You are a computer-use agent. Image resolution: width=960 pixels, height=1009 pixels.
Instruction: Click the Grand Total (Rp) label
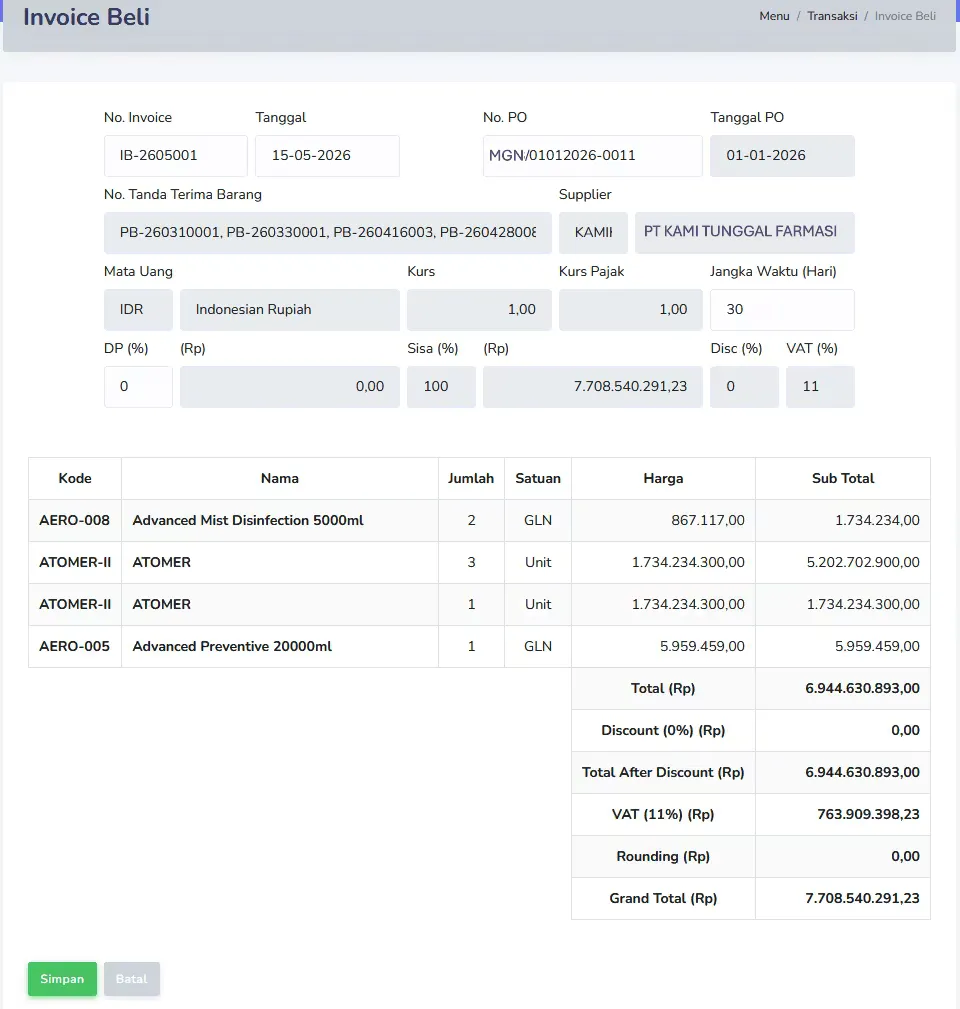pos(663,898)
